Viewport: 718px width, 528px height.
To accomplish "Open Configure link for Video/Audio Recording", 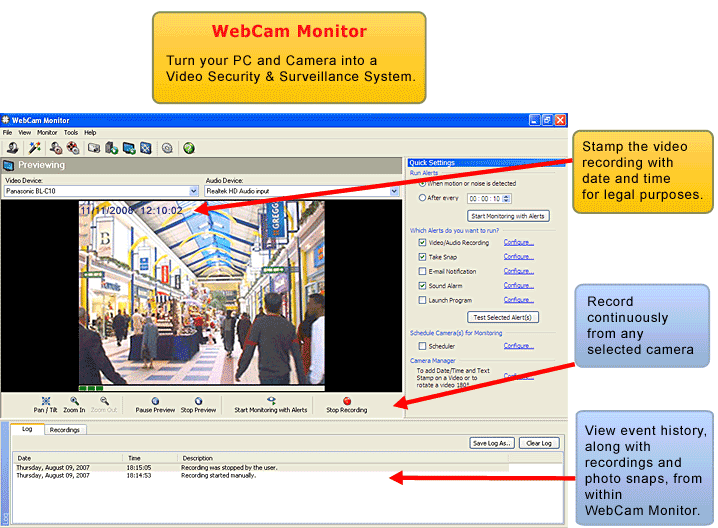I will 518,242.
